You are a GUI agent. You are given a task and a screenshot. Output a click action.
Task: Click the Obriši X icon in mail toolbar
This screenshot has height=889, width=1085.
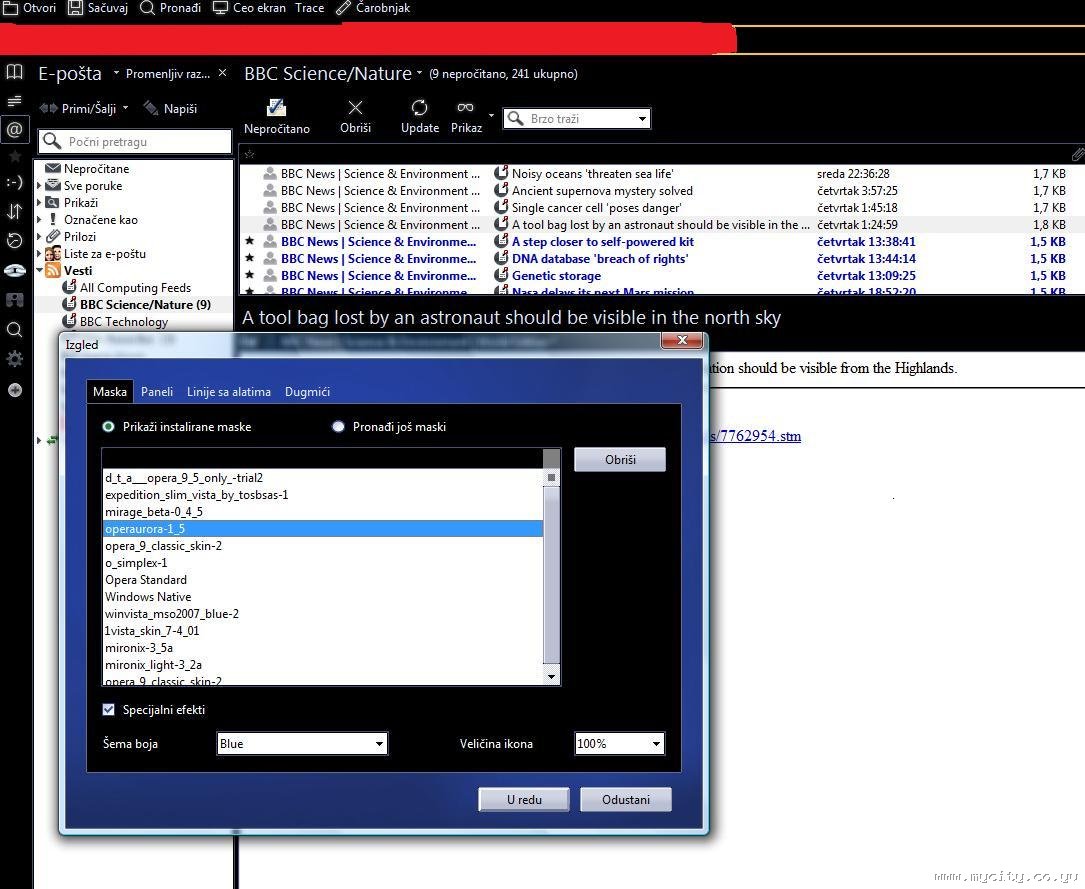pos(355,108)
